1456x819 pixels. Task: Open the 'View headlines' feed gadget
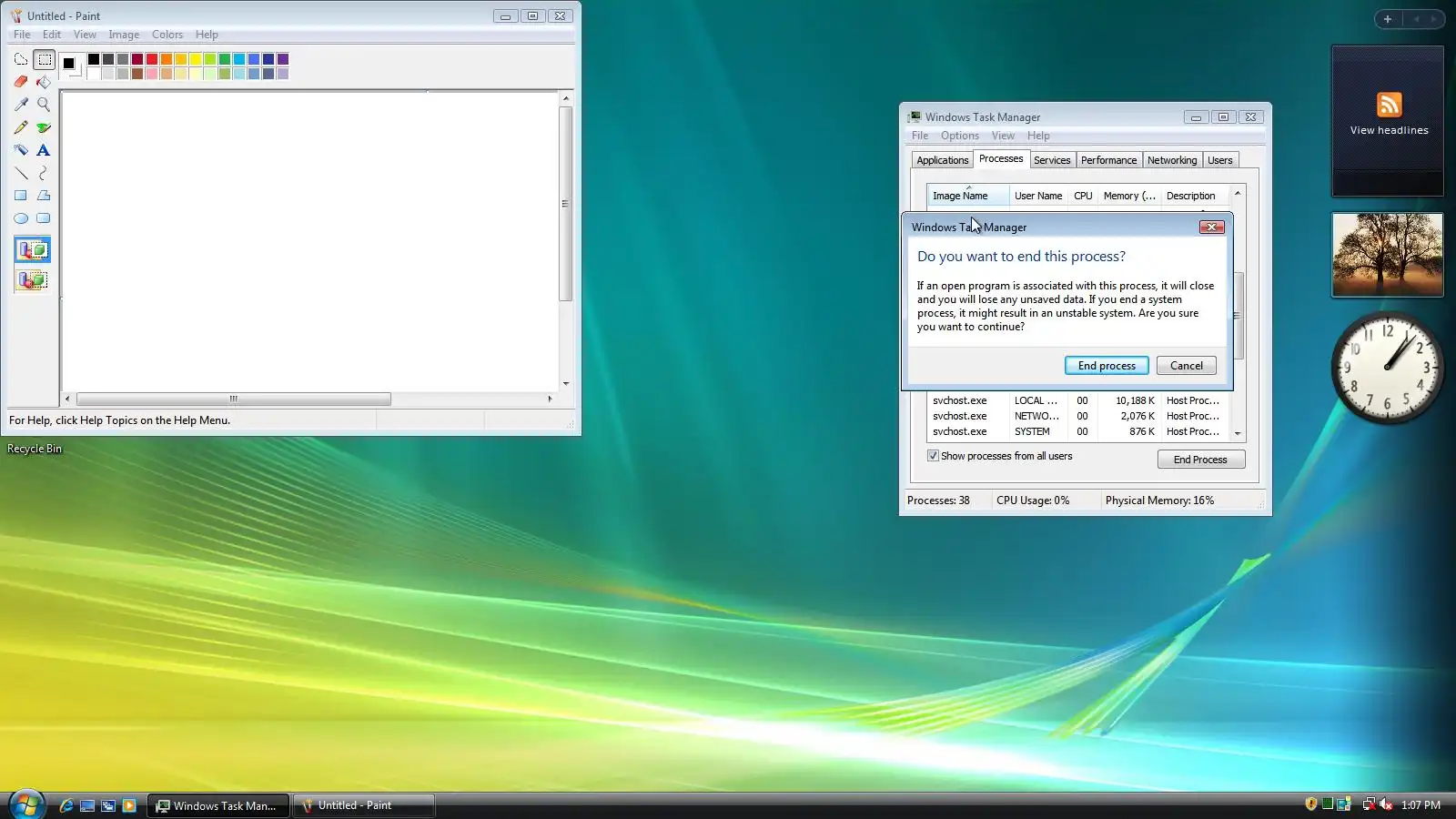point(1388,121)
